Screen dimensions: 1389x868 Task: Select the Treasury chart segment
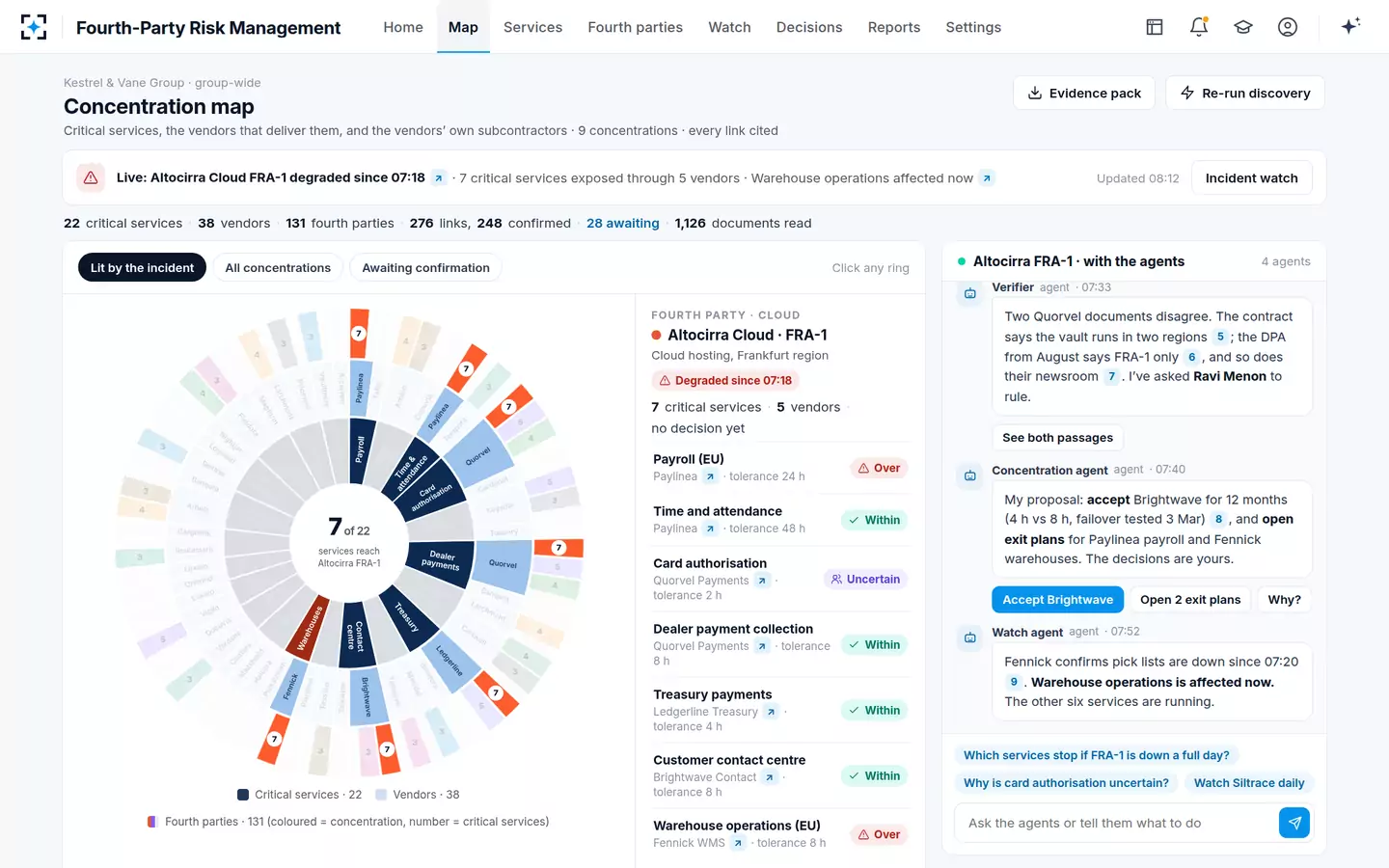point(407,616)
